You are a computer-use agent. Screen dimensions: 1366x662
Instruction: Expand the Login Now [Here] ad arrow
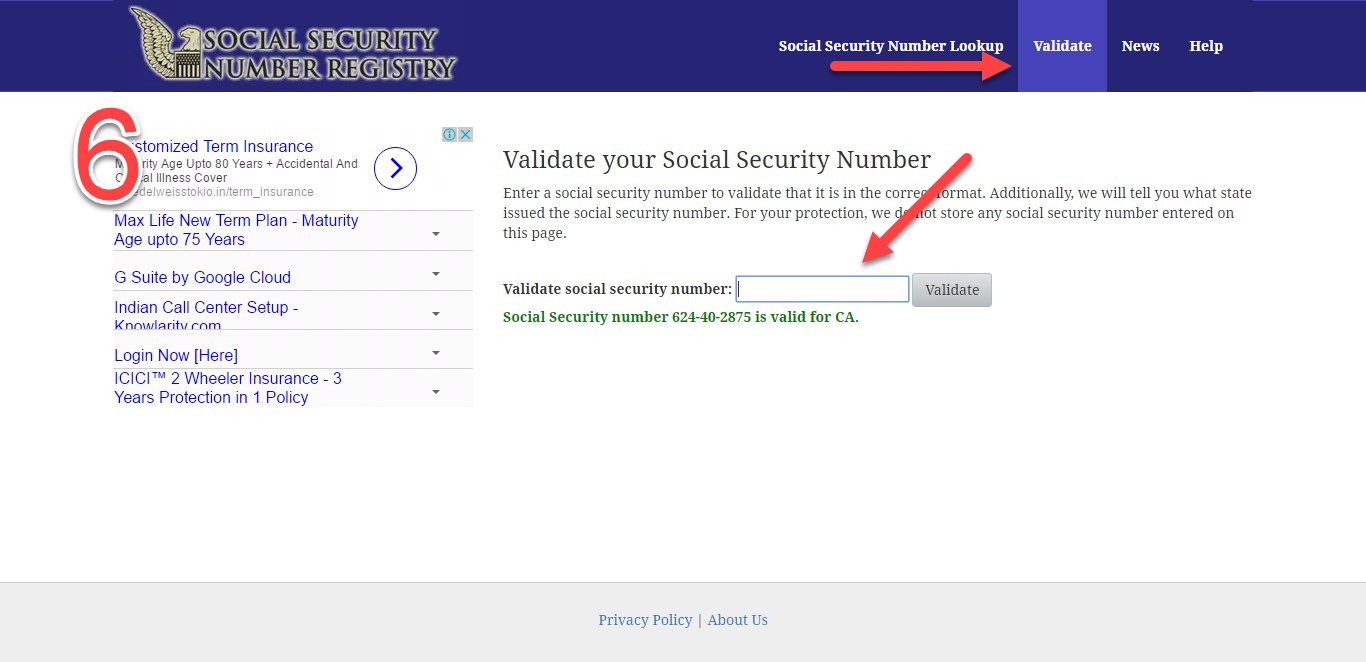[436, 353]
